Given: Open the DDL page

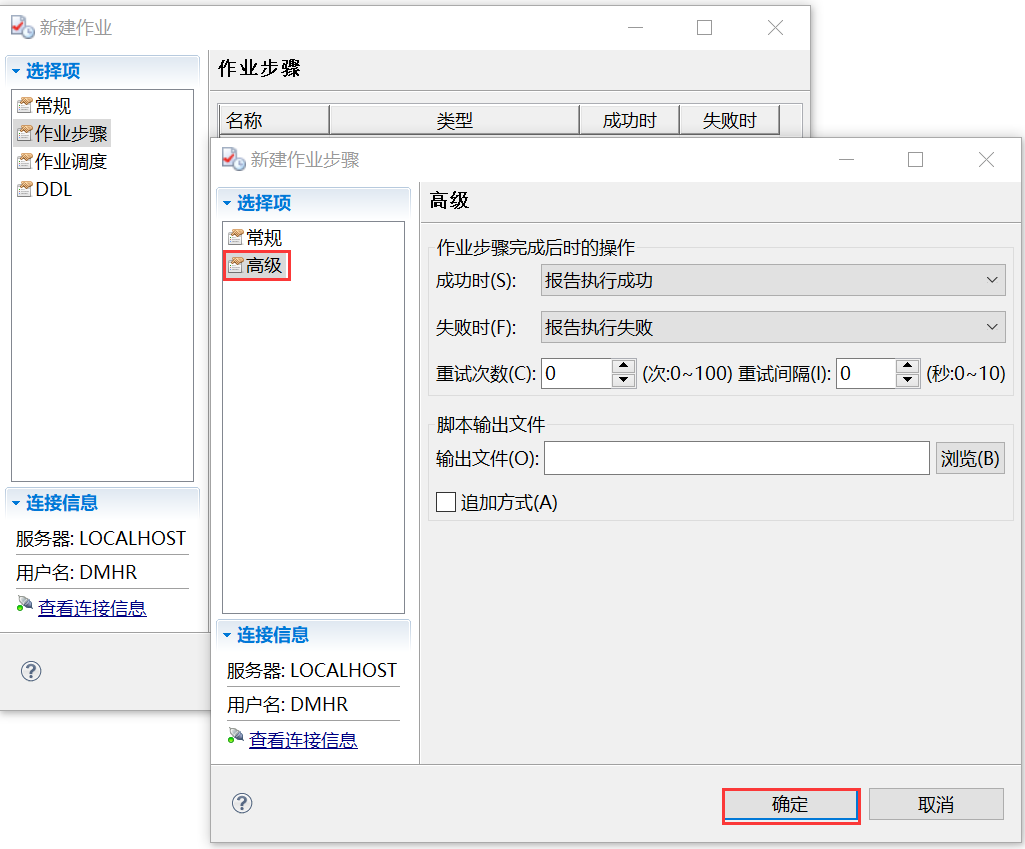Looking at the screenshot, I should 53,190.
